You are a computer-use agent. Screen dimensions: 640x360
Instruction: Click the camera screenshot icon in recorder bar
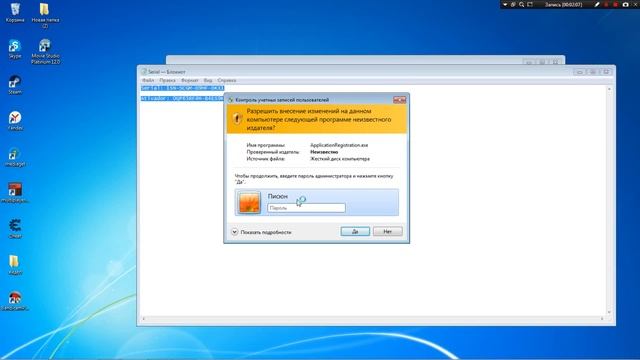pos(625,4)
